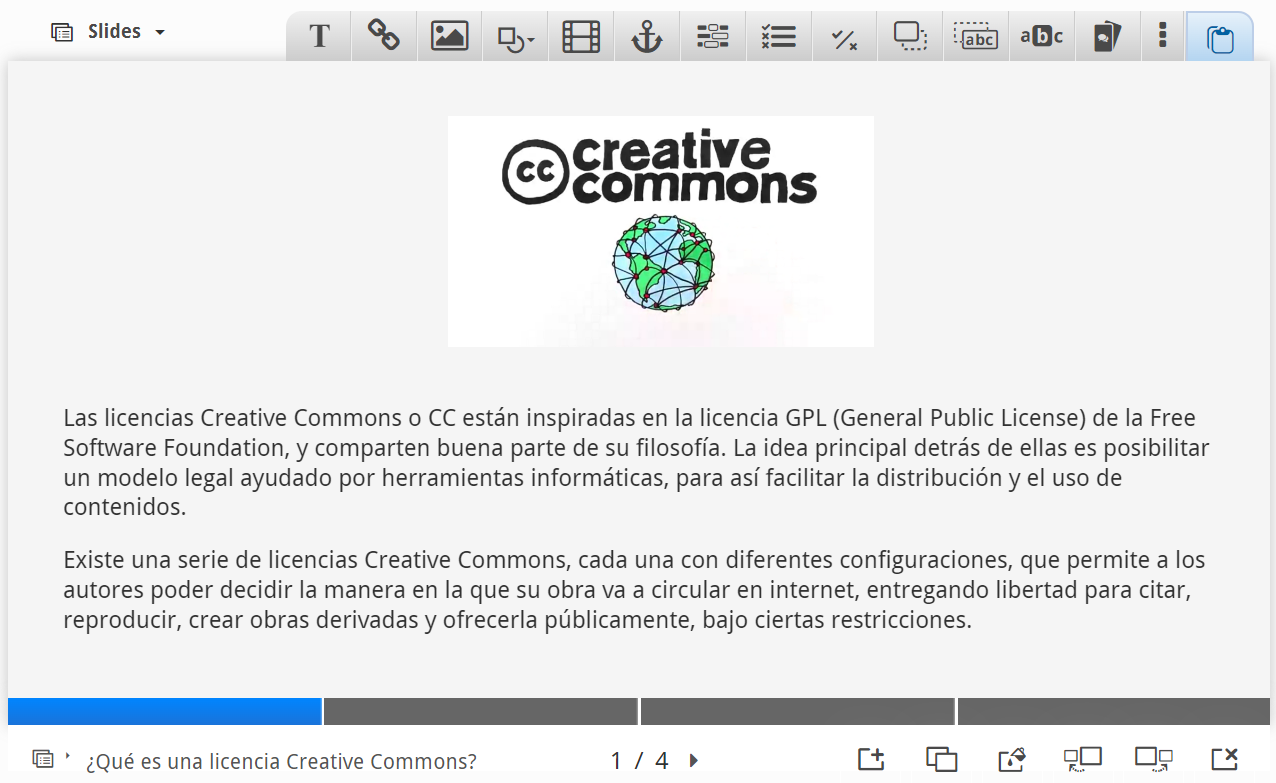The width and height of the screenshot is (1276, 783).
Task: Select the Creative Commons logo image
Action: point(661,231)
